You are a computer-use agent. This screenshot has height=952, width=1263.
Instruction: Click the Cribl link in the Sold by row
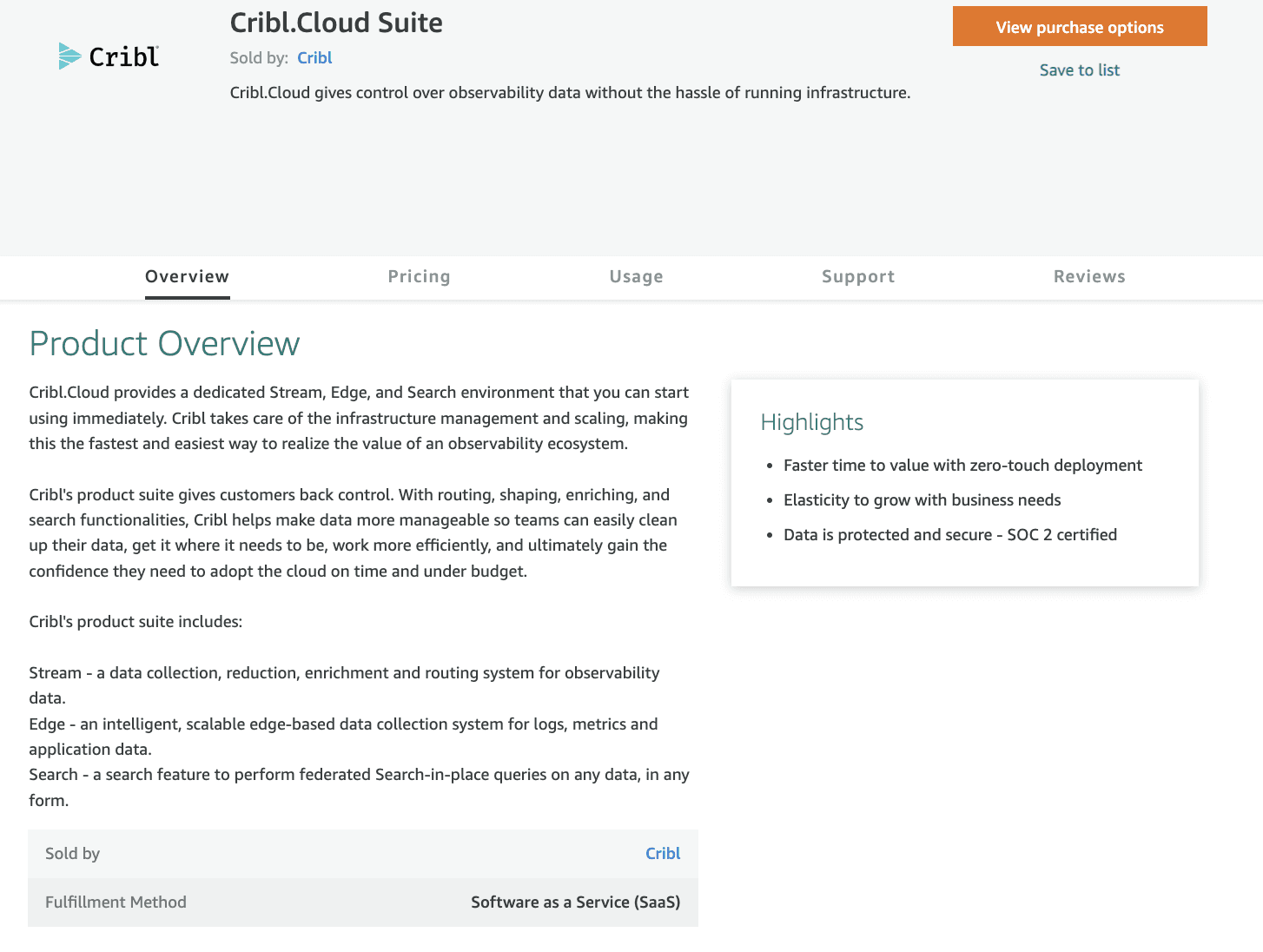662,854
